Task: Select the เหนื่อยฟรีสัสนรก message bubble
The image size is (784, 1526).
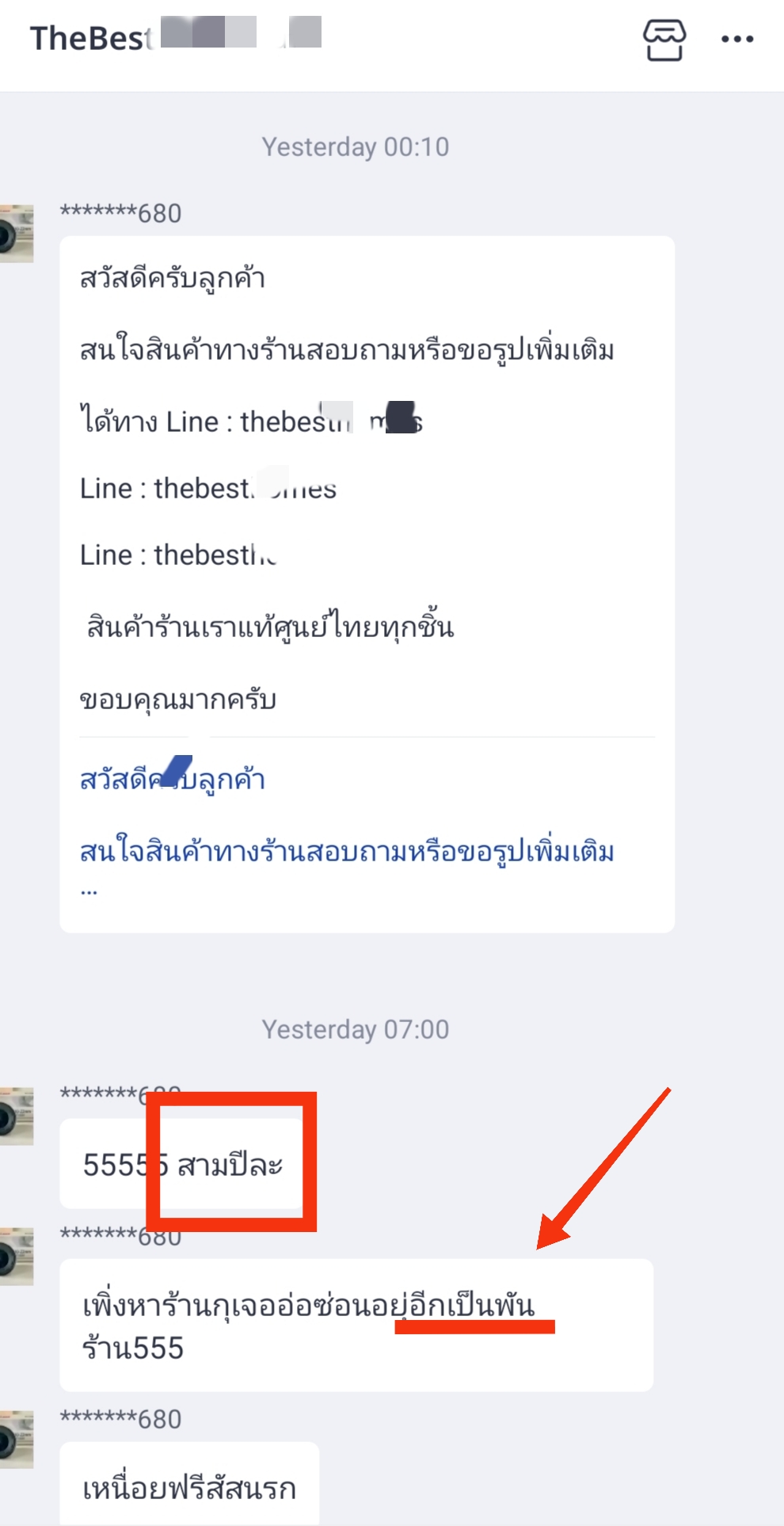Action: pyautogui.click(x=189, y=1483)
